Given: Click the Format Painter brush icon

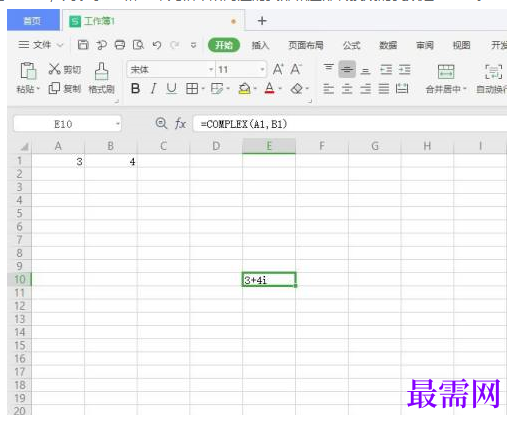Looking at the screenshot, I should 101,71.
